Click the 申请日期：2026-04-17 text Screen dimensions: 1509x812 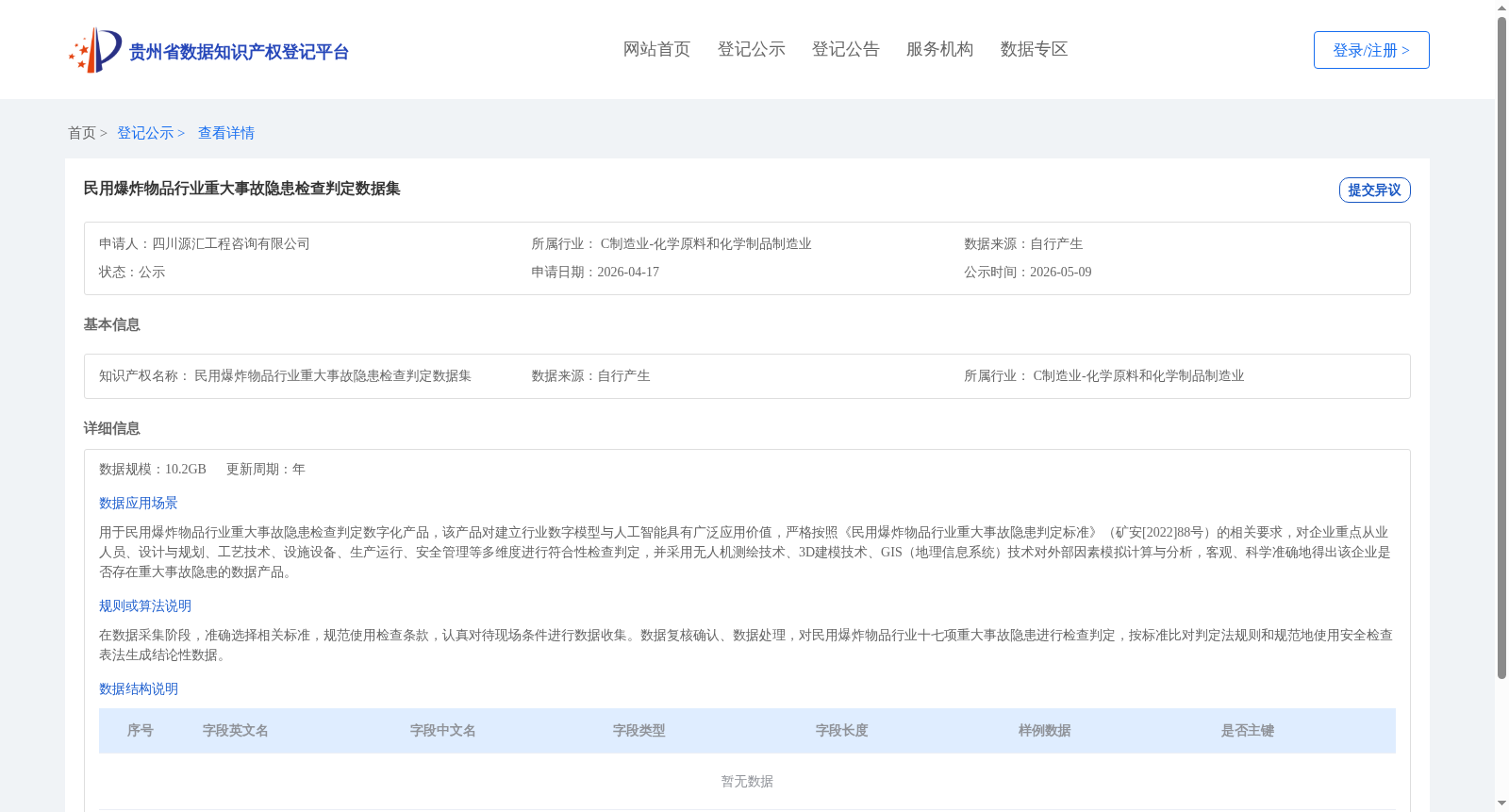(595, 272)
